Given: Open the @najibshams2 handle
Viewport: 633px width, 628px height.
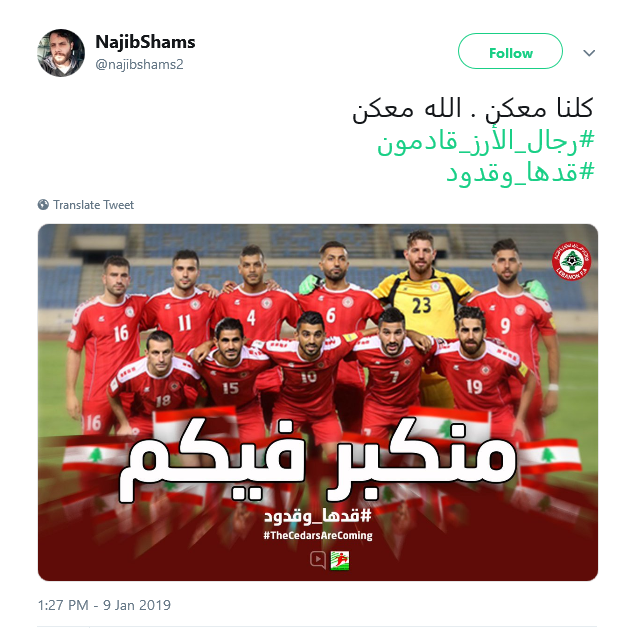Looking at the screenshot, I should pos(139,64).
